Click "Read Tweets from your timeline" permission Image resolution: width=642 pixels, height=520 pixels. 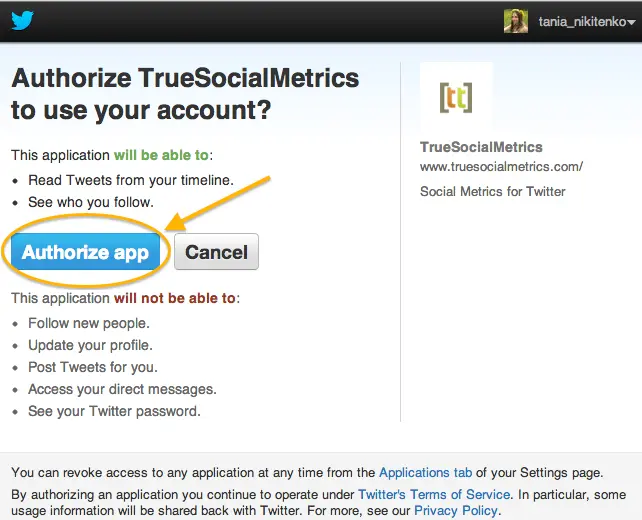pos(130,180)
